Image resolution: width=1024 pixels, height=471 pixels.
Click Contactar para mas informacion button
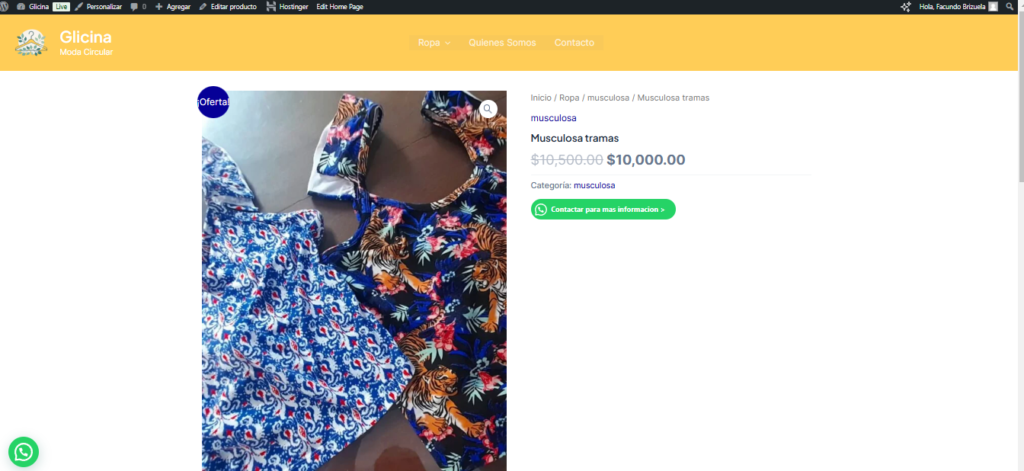[x=603, y=209]
